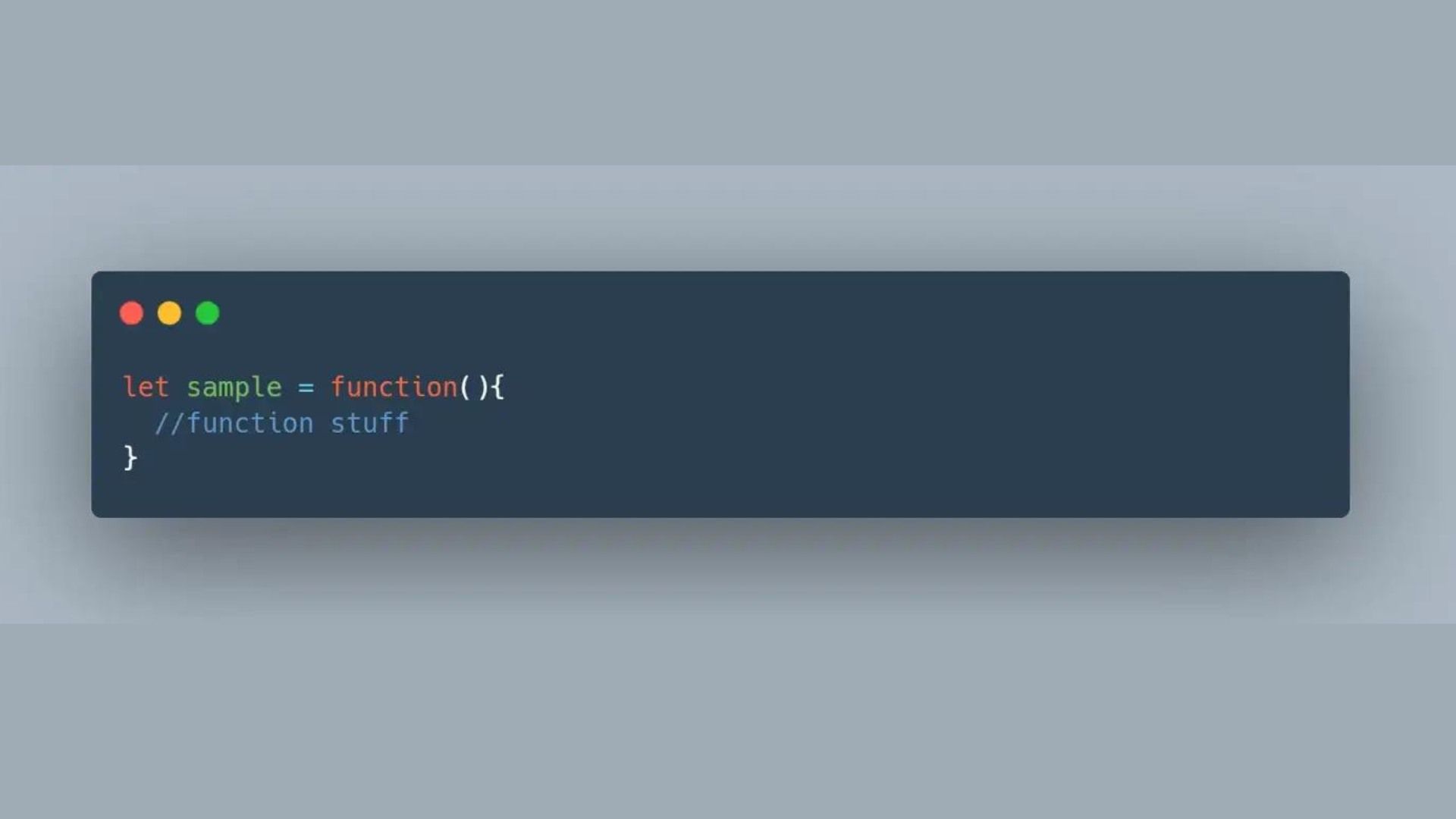Click the red close button
The height and width of the screenshot is (819, 1456).
[x=131, y=313]
